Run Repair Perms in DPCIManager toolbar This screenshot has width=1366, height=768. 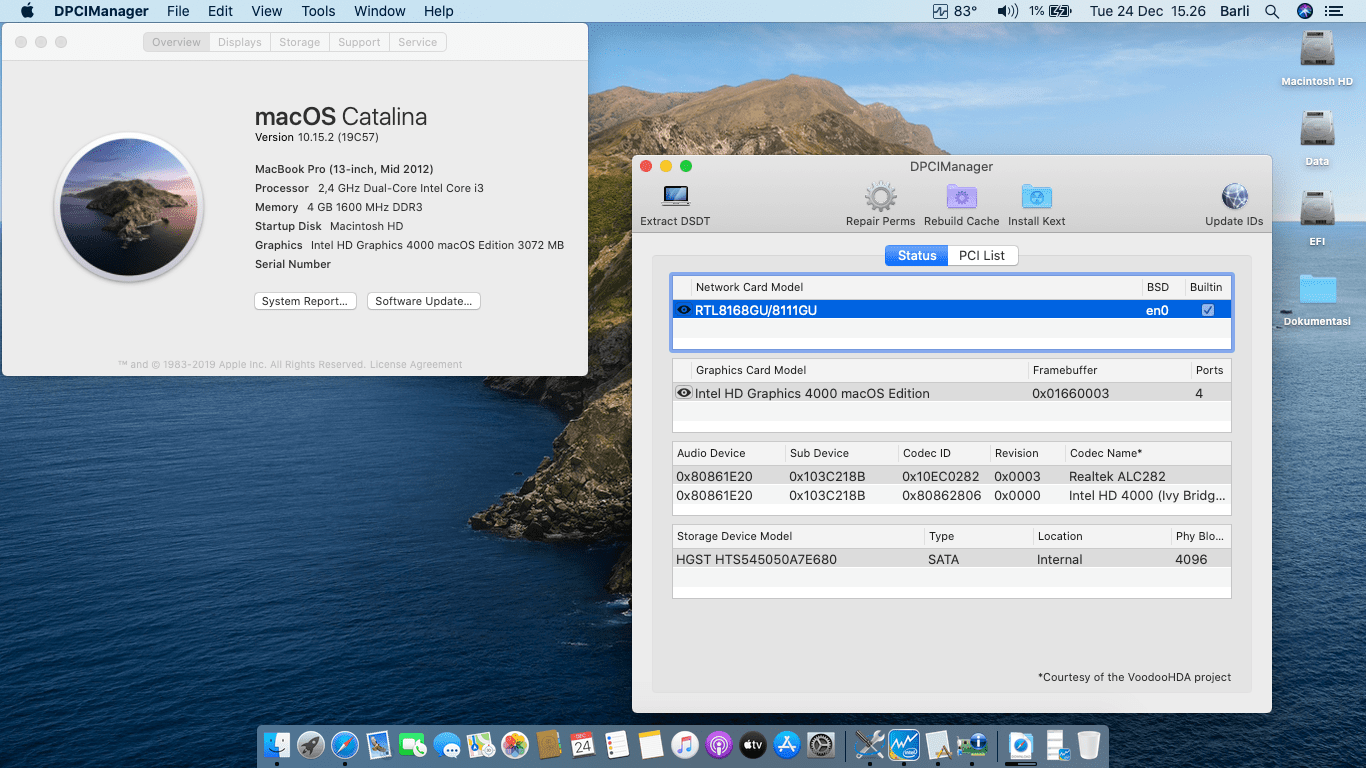[x=880, y=197]
